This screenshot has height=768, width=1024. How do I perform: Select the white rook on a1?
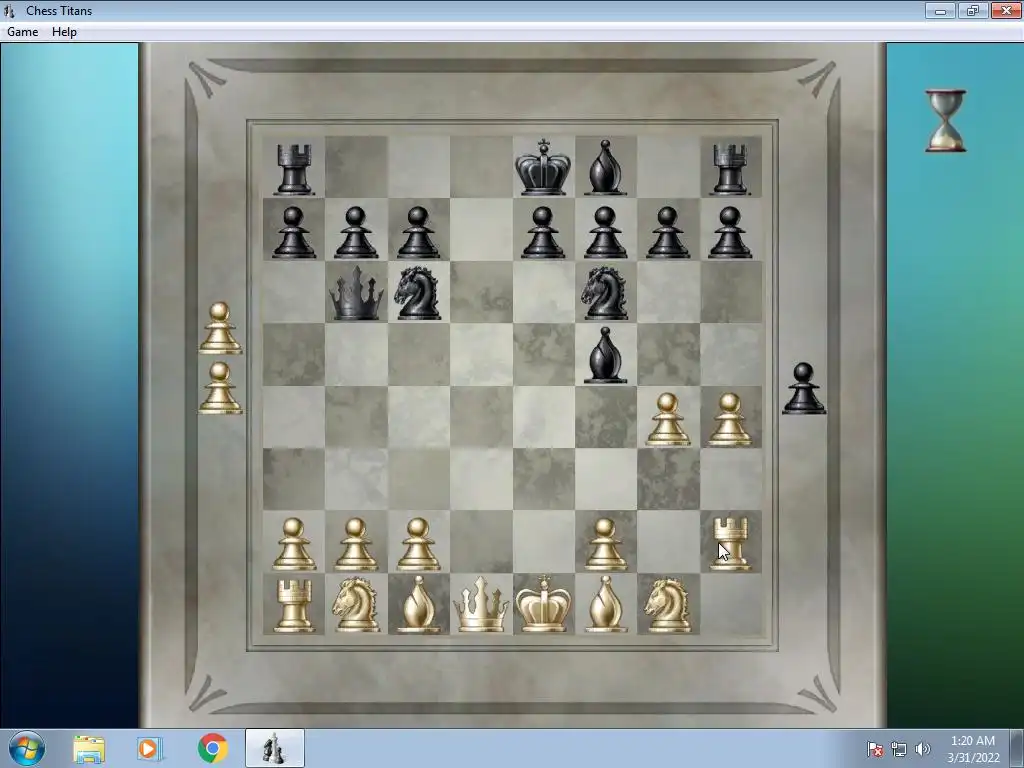coord(293,607)
